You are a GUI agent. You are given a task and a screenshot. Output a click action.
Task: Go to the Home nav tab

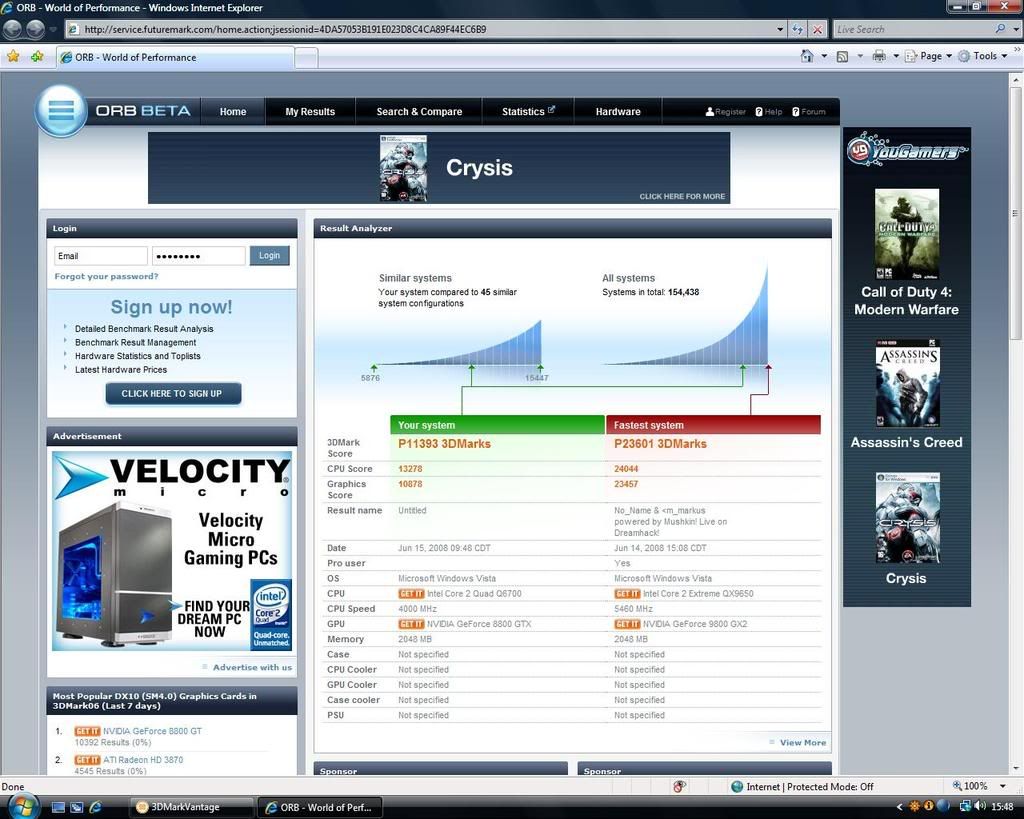tap(233, 112)
